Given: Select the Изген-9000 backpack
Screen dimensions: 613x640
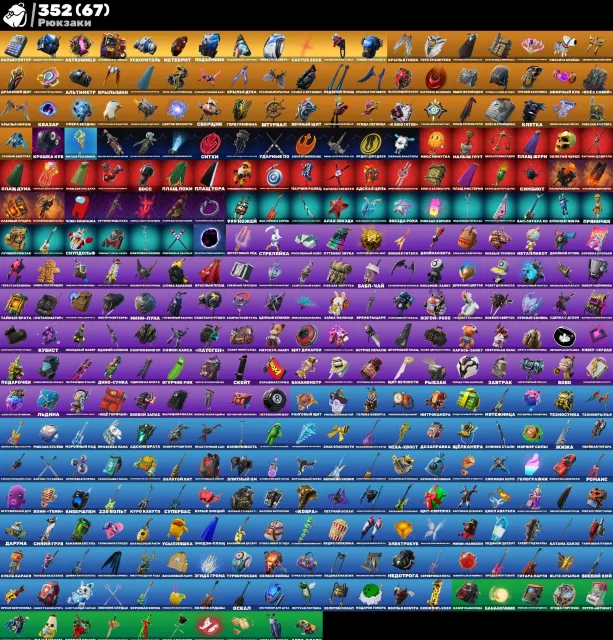Looking at the screenshot, I should [435, 304].
